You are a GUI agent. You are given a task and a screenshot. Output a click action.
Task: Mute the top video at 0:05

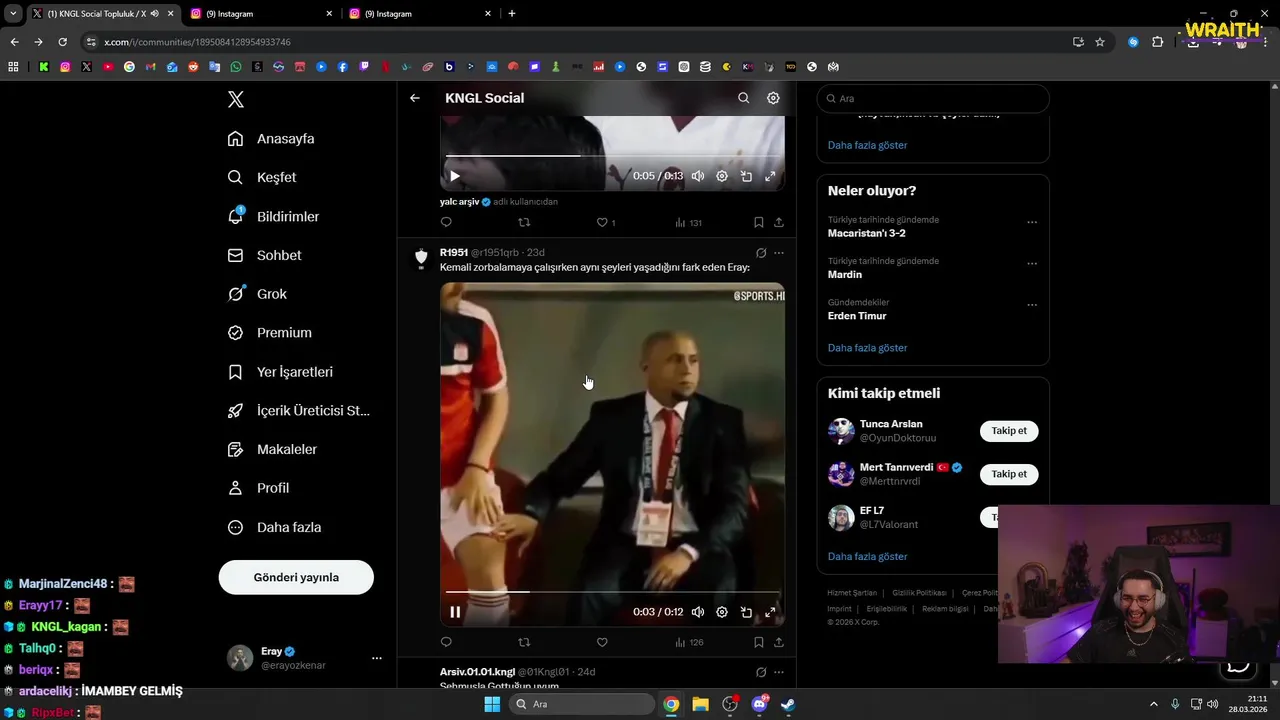(698, 176)
